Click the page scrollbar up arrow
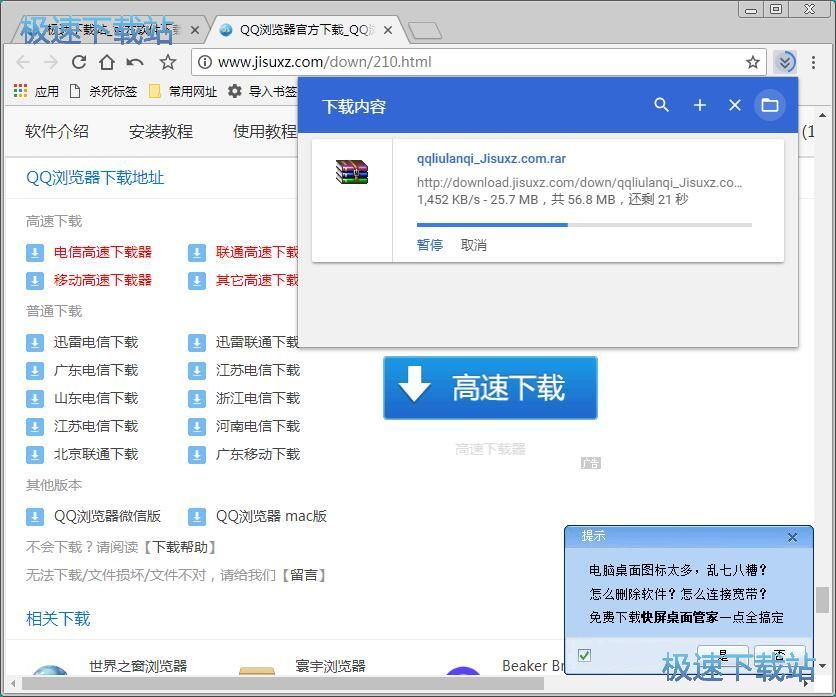The height and width of the screenshot is (697, 836). pyautogui.click(x=823, y=115)
